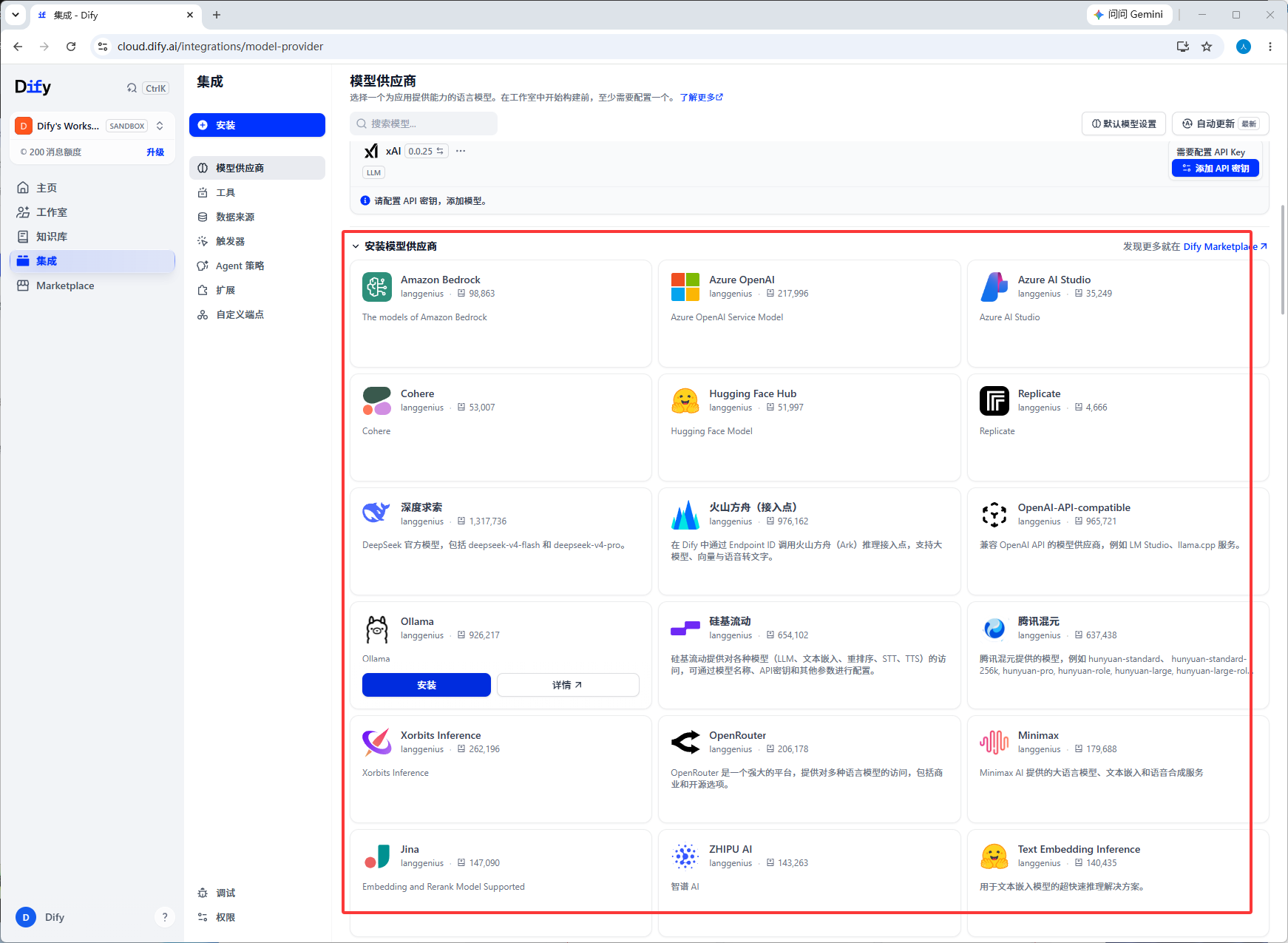The width and height of the screenshot is (1288, 943).
Task: Open the xAI more options ellipsis menu
Action: point(461,151)
